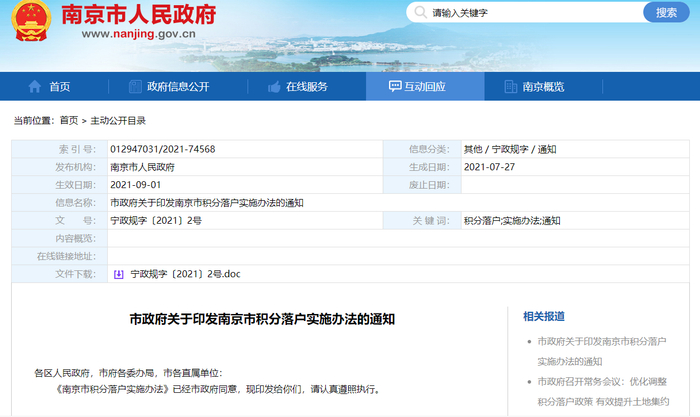The height and width of the screenshot is (417, 700).
Task: Select the 信息名称 value in the table
Action: (x=207, y=203)
